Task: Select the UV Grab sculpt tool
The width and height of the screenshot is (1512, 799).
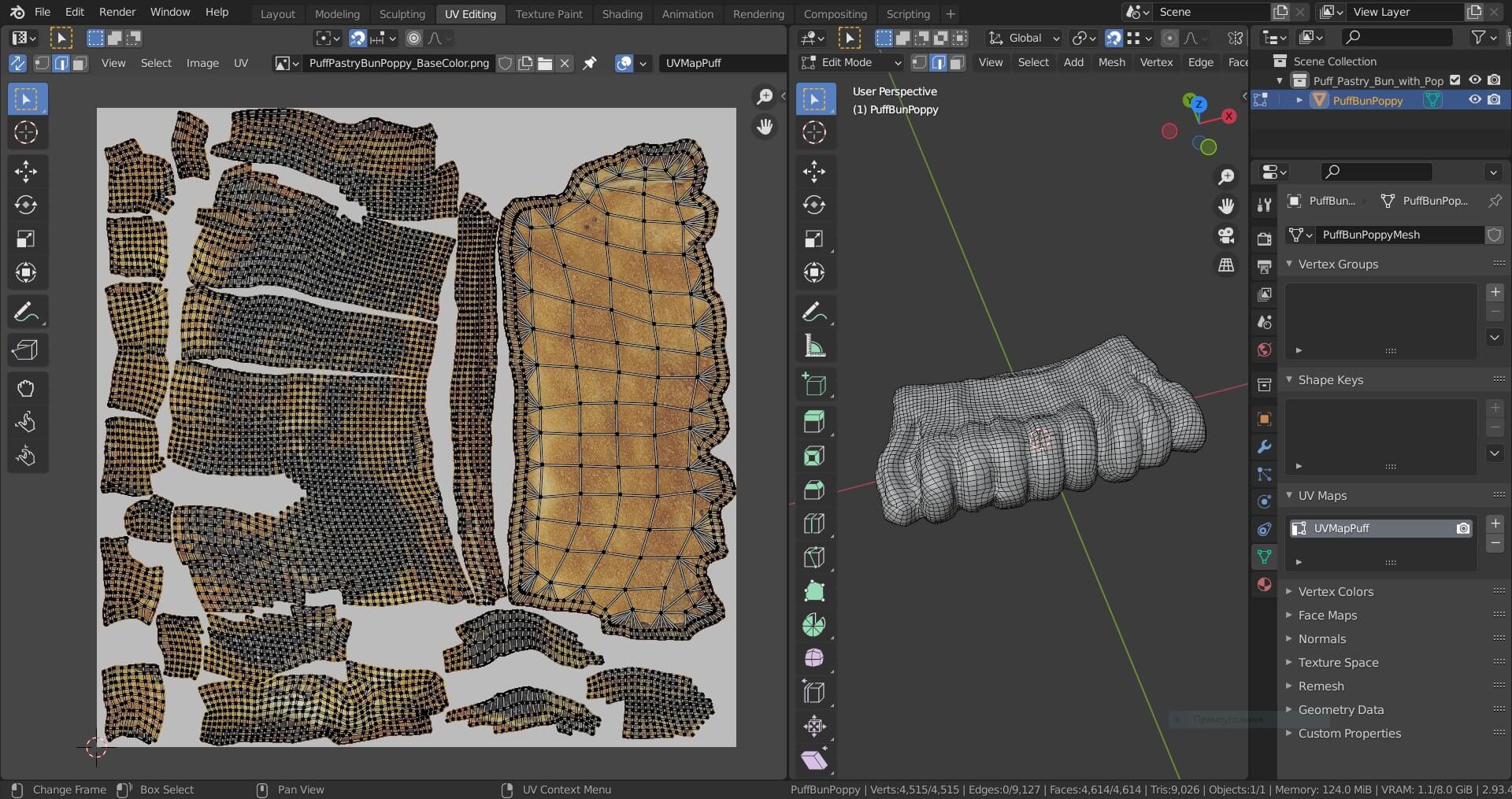Action: coord(26,388)
